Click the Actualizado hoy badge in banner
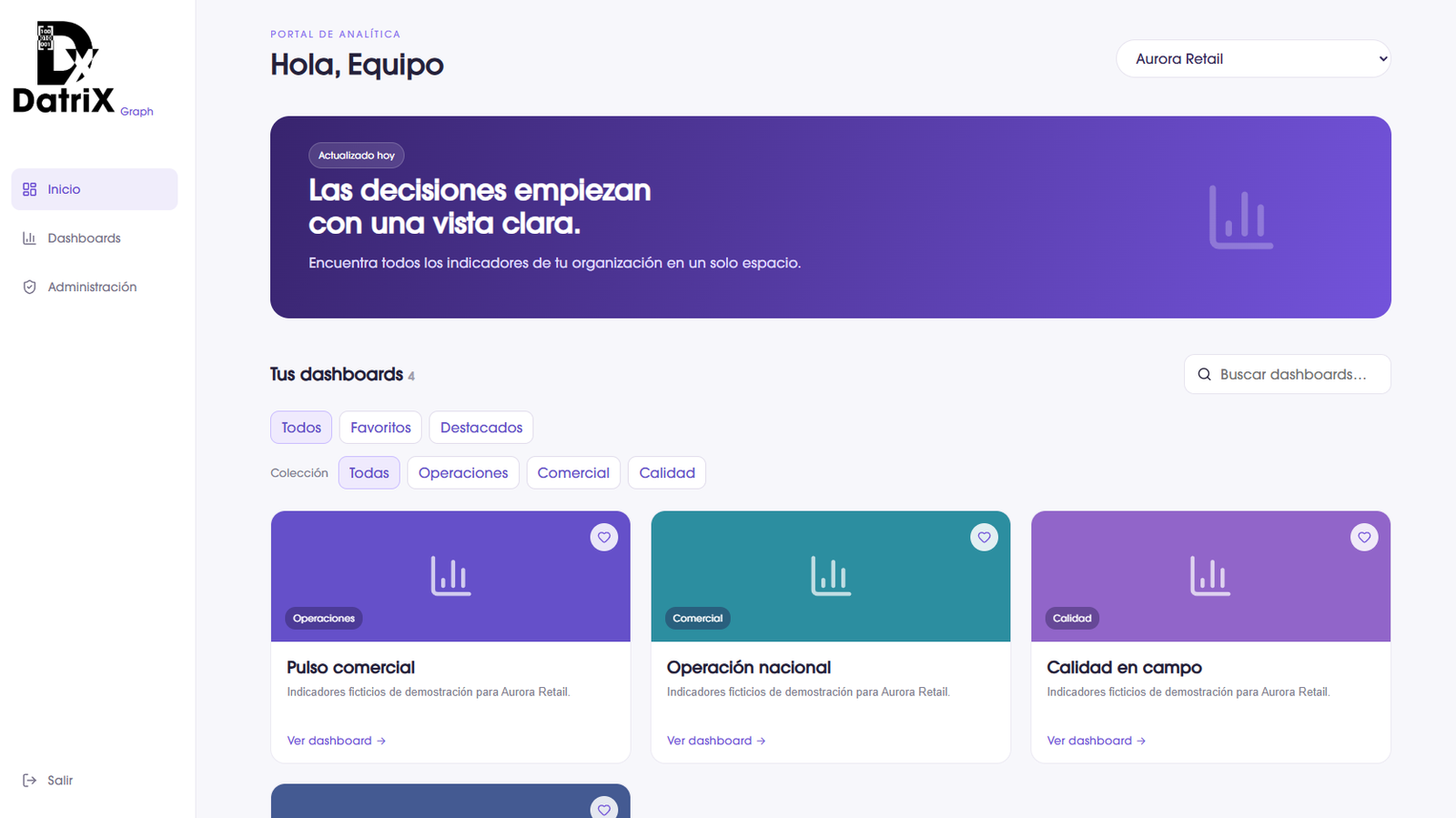Screen dimensions: 1456x818 (x=357, y=156)
